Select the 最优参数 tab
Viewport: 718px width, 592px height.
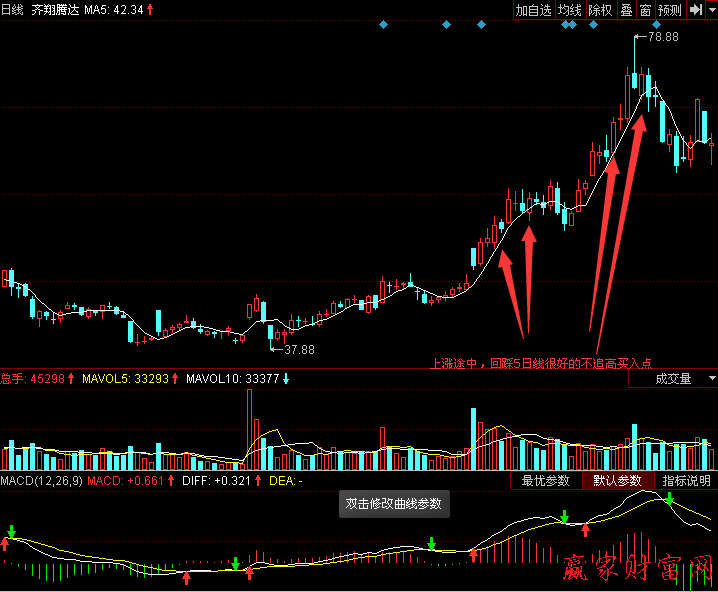tap(546, 480)
